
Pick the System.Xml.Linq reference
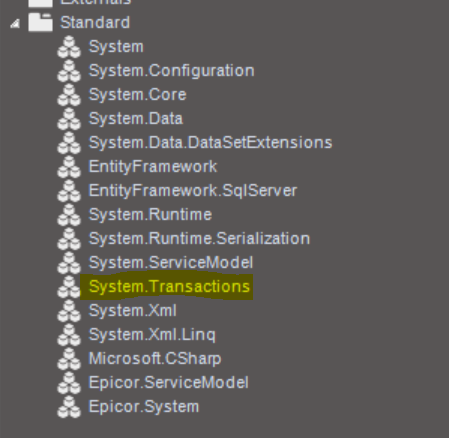[152, 335]
